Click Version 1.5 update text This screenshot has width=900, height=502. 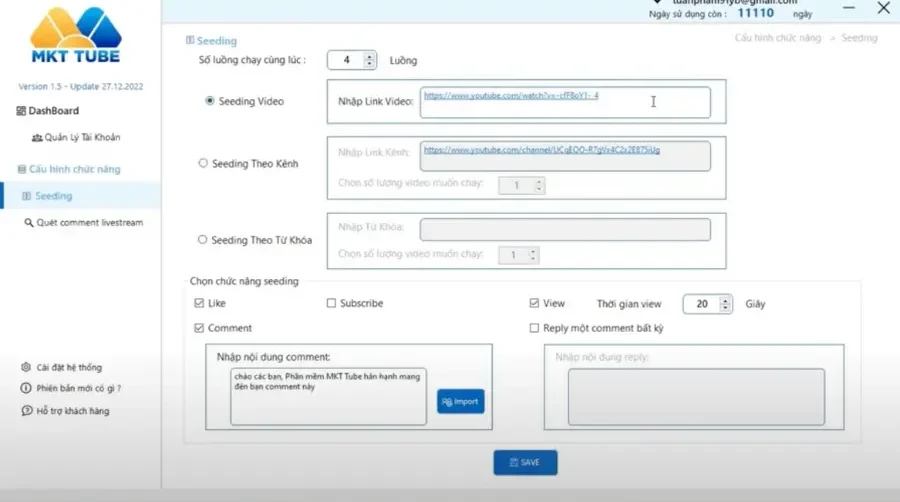80,87
